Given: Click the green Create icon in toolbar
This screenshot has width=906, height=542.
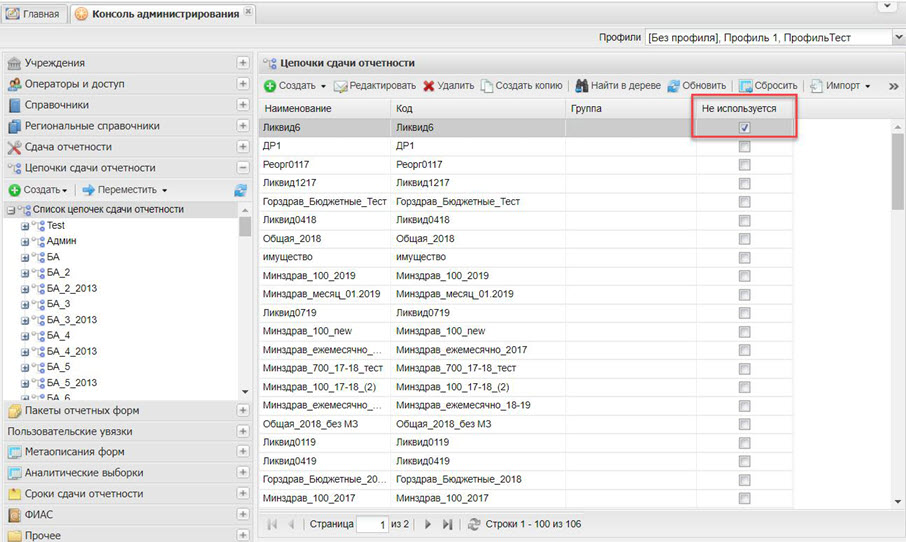Looking at the screenshot, I should click(x=270, y=86).
